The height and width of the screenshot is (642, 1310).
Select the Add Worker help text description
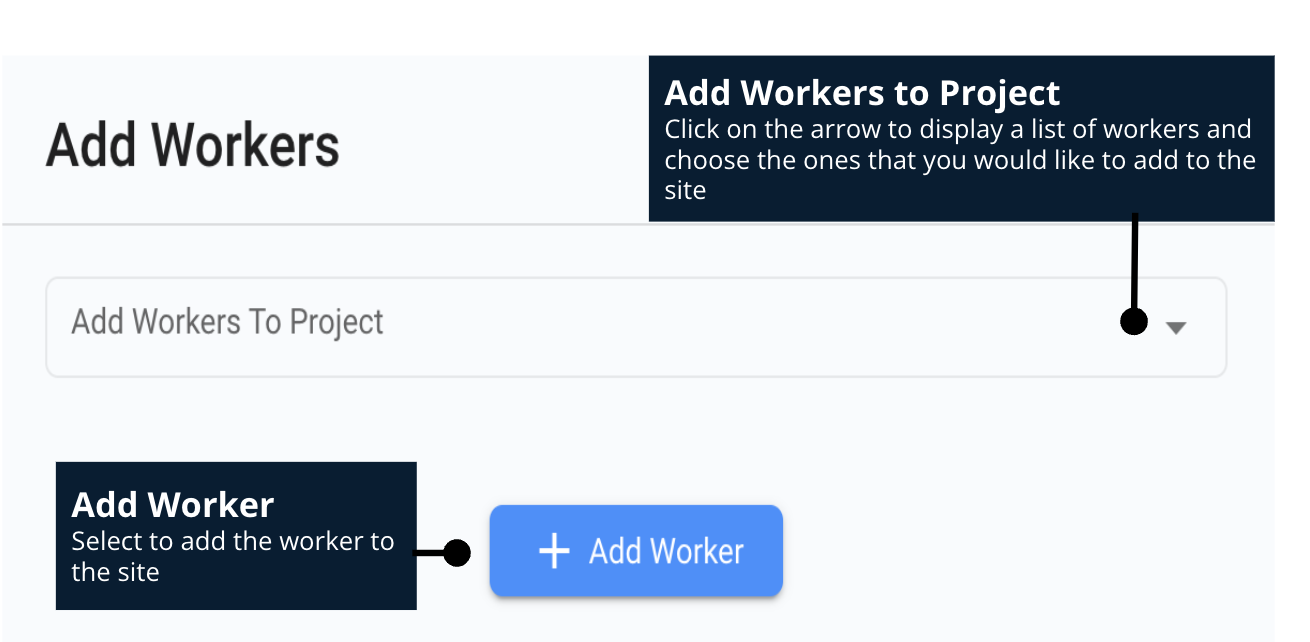pos(232,556)
